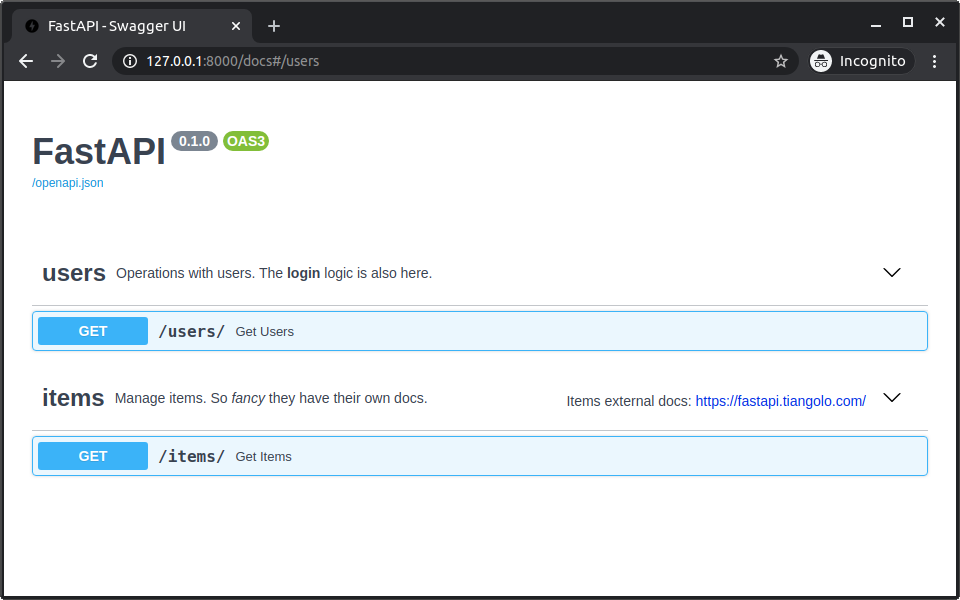
Task: Click the blue OAS3 version badge
Action: 245,141
